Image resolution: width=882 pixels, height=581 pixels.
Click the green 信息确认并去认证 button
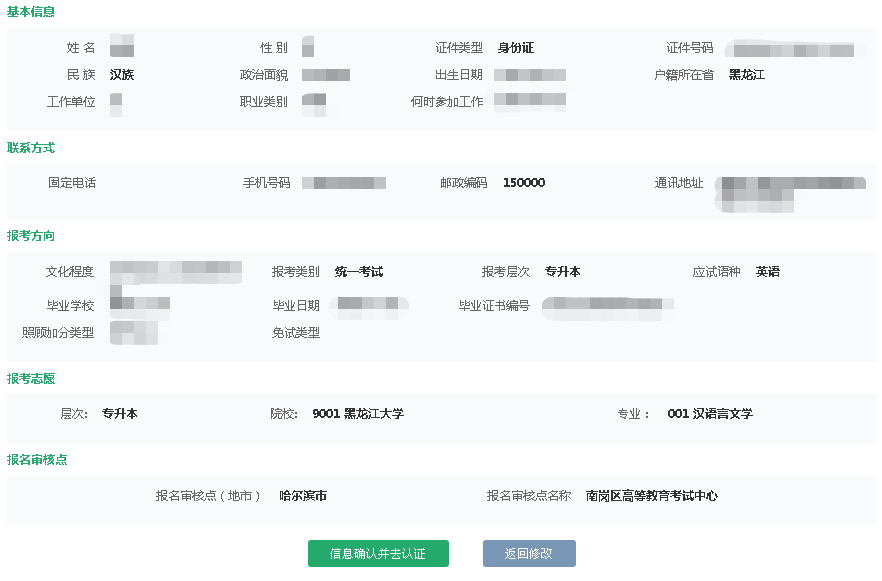pyautogui.click(x=378, y=553)
